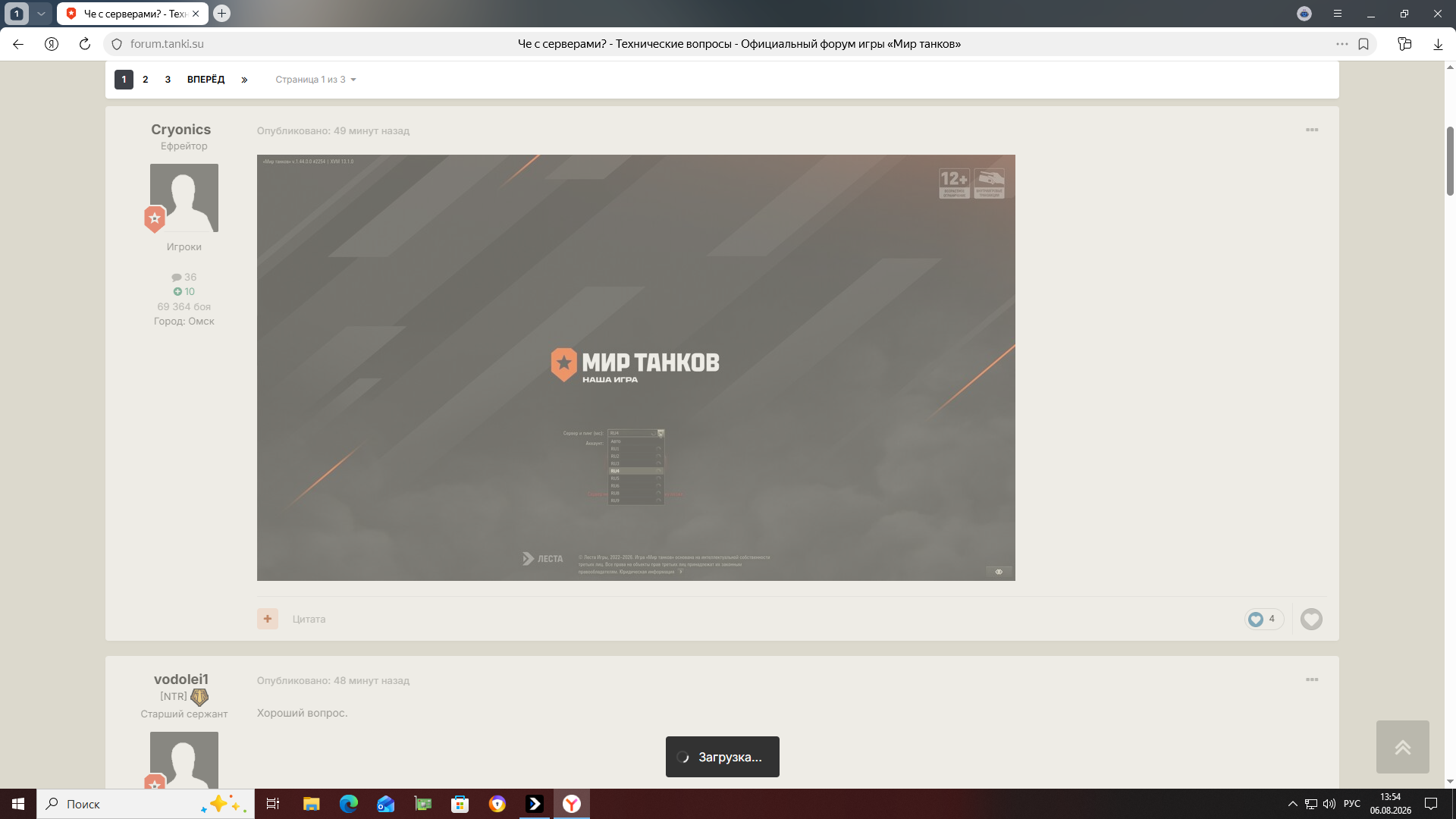1456x819 pixels.
Task: Open the Cryonics post timestamp link
Action: coord(333,131)
